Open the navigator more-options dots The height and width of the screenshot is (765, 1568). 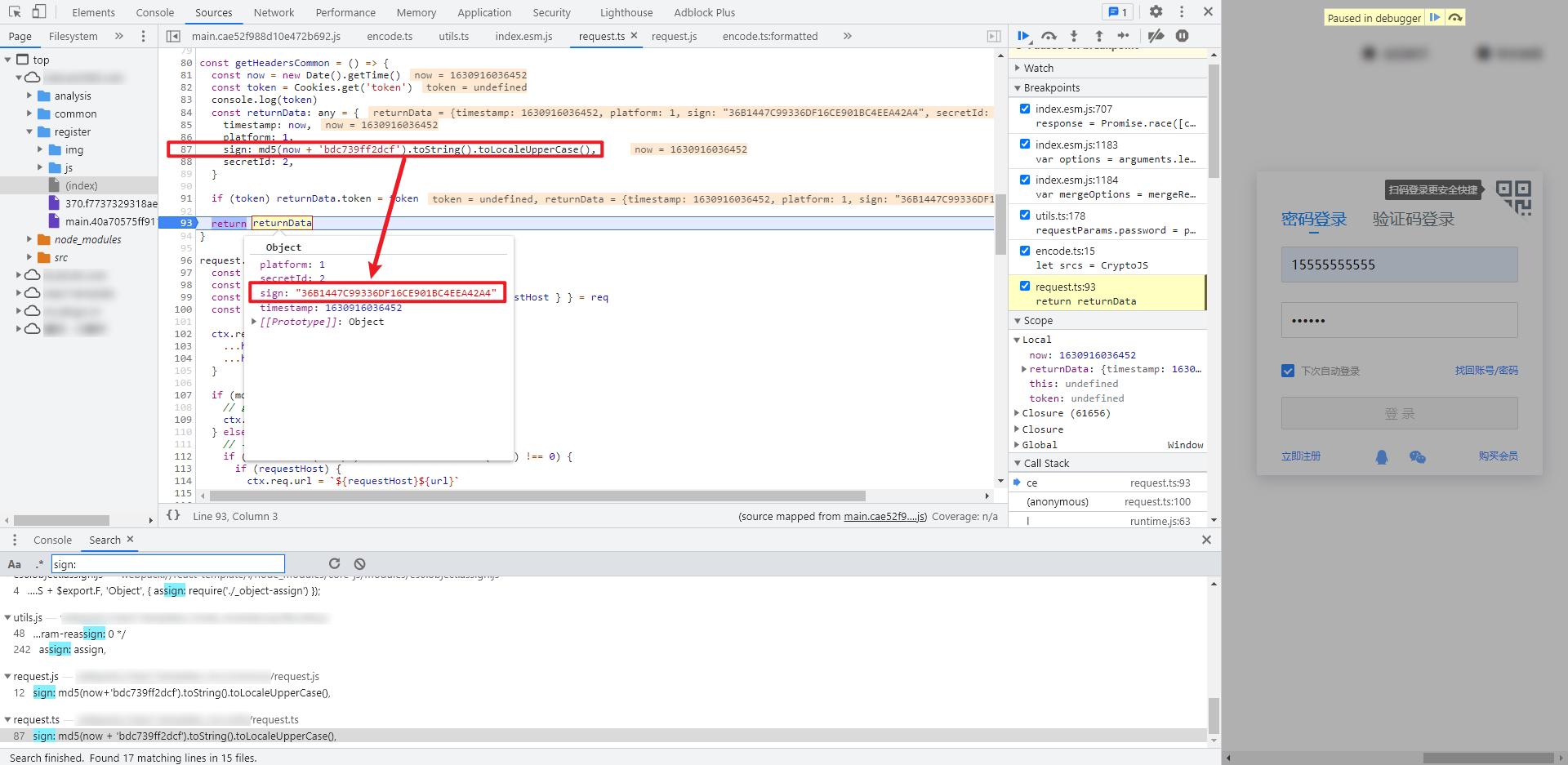click(x=143, y=36)
